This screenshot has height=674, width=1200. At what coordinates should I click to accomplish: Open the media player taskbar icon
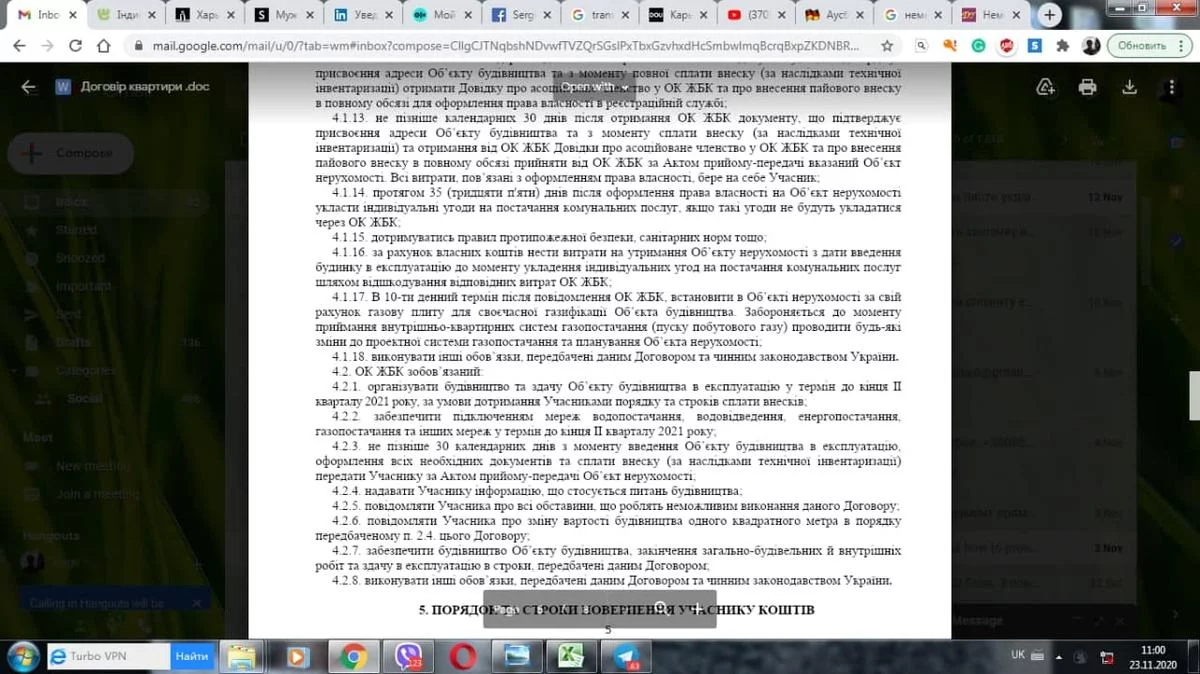pyautogui.click(x=297, y=656)
